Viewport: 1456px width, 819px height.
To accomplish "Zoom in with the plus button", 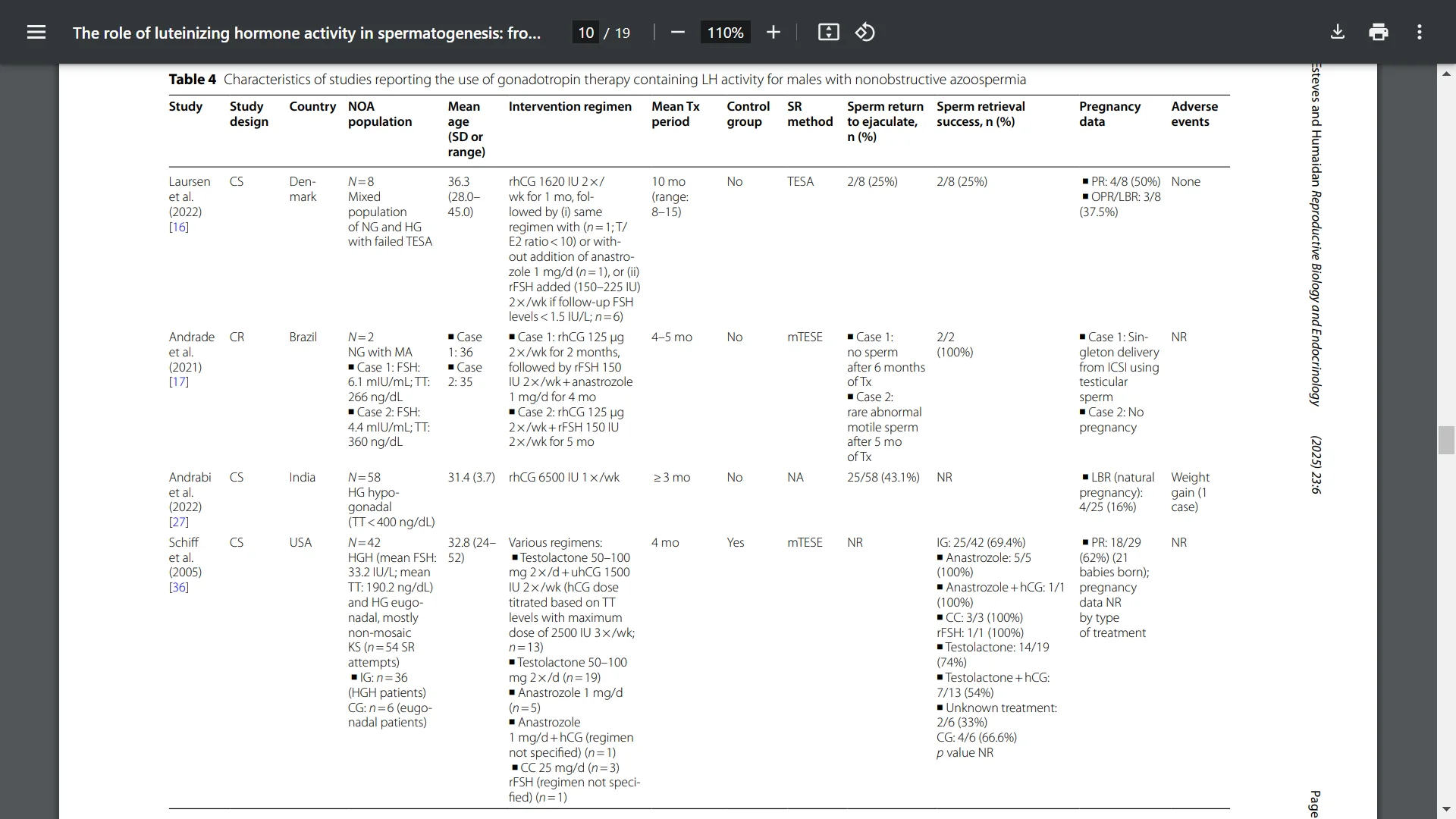I will [773, 32].
